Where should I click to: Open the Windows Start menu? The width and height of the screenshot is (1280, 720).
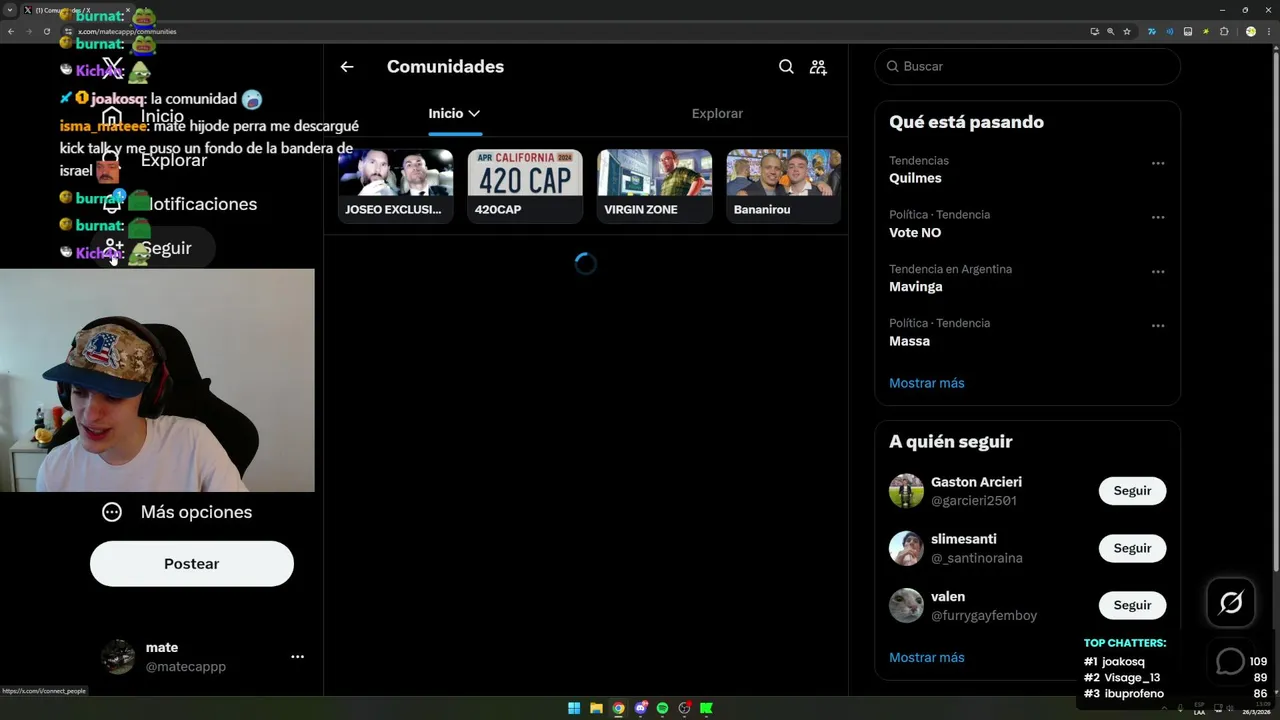coord(574,708)
